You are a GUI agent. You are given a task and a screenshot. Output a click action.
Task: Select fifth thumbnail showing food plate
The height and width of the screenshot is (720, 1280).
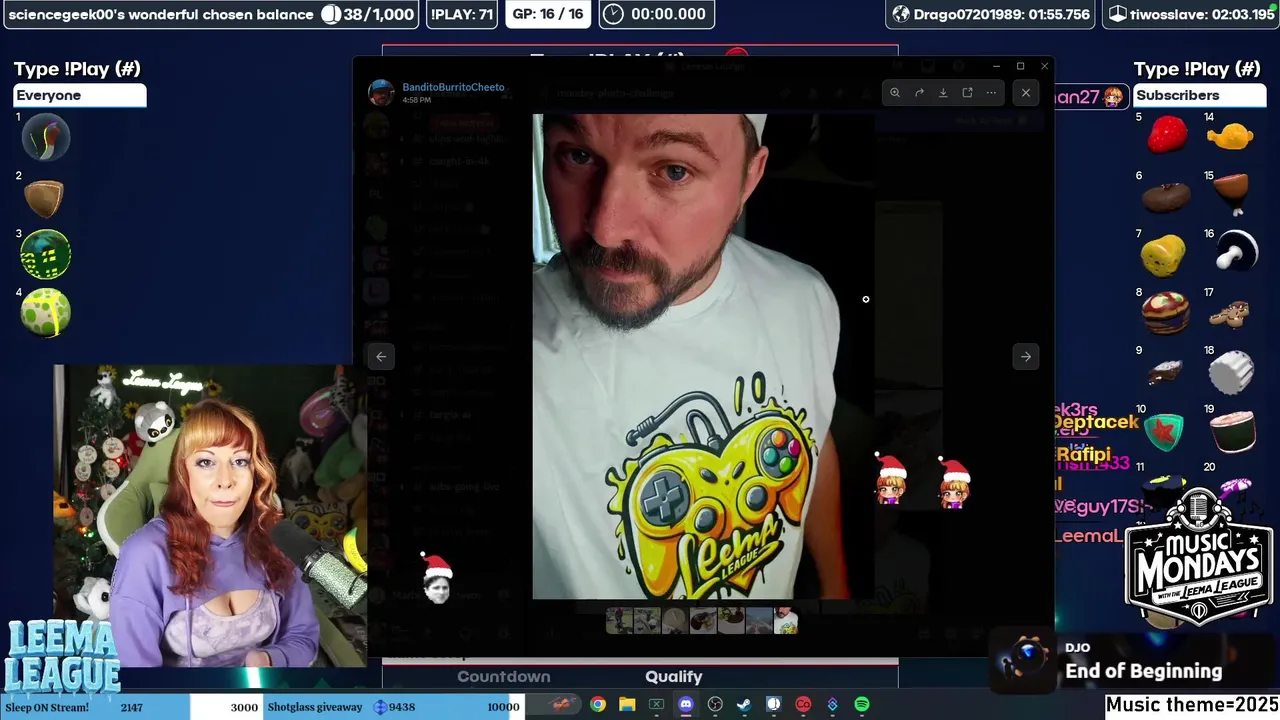tap(731, 621)
